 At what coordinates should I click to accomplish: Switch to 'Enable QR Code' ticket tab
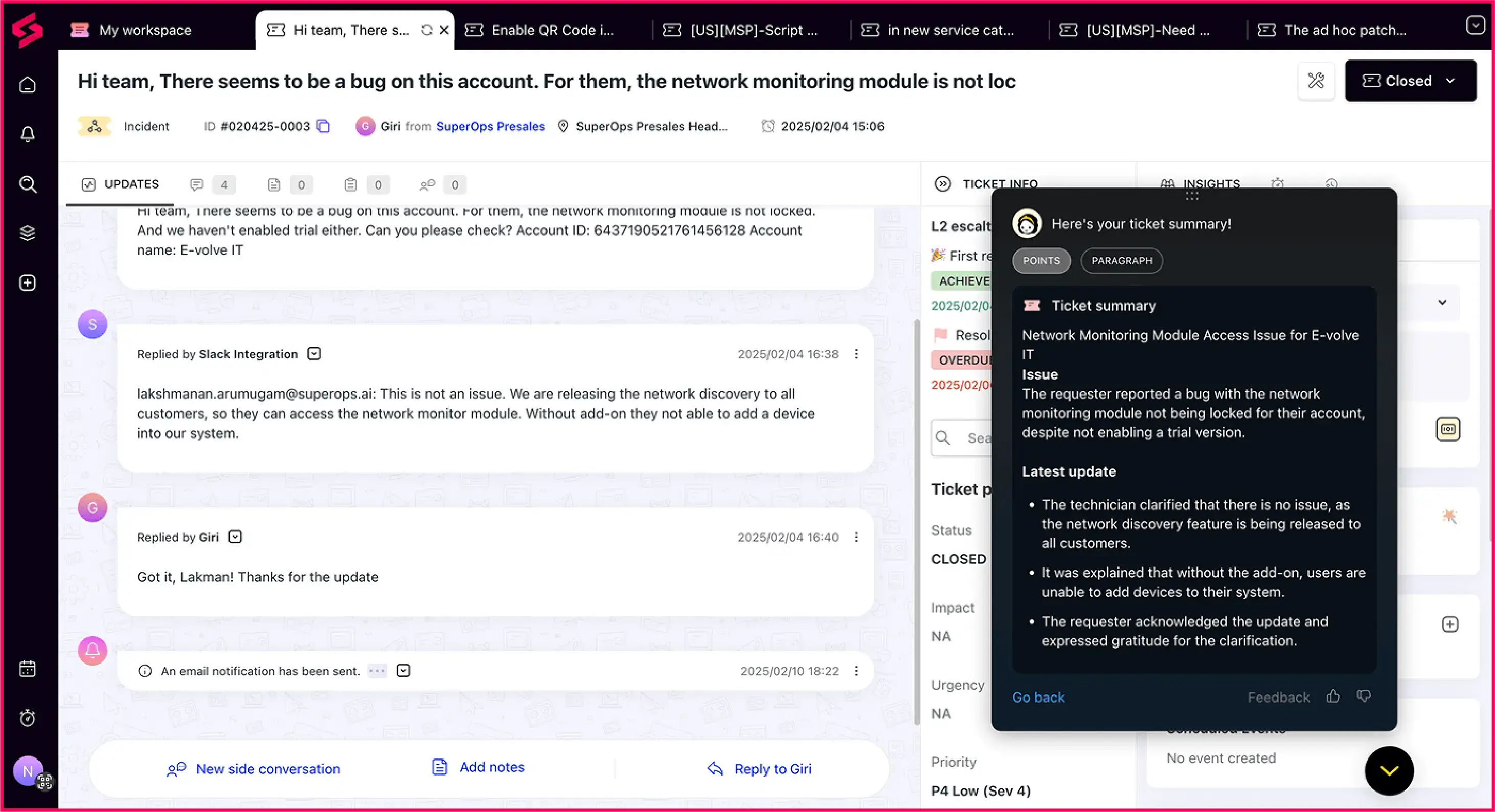(551, 30)
